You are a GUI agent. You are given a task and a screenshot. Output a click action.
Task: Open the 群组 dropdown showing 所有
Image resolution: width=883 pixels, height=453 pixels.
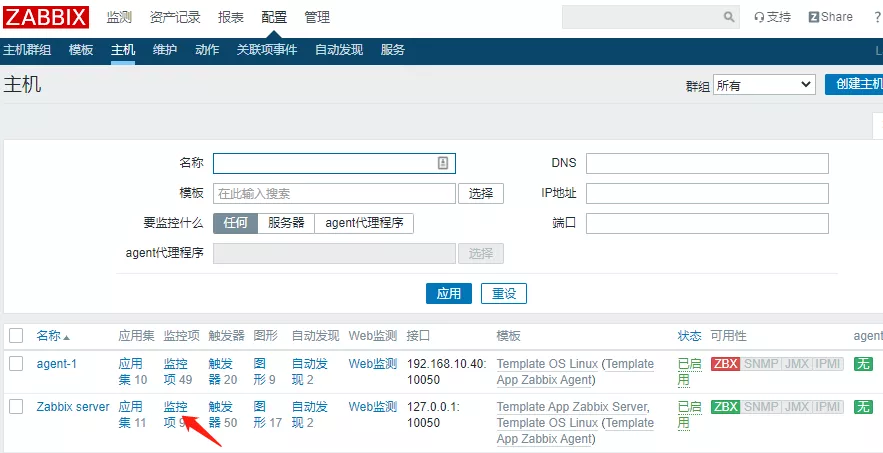click(x=764, y=85)
